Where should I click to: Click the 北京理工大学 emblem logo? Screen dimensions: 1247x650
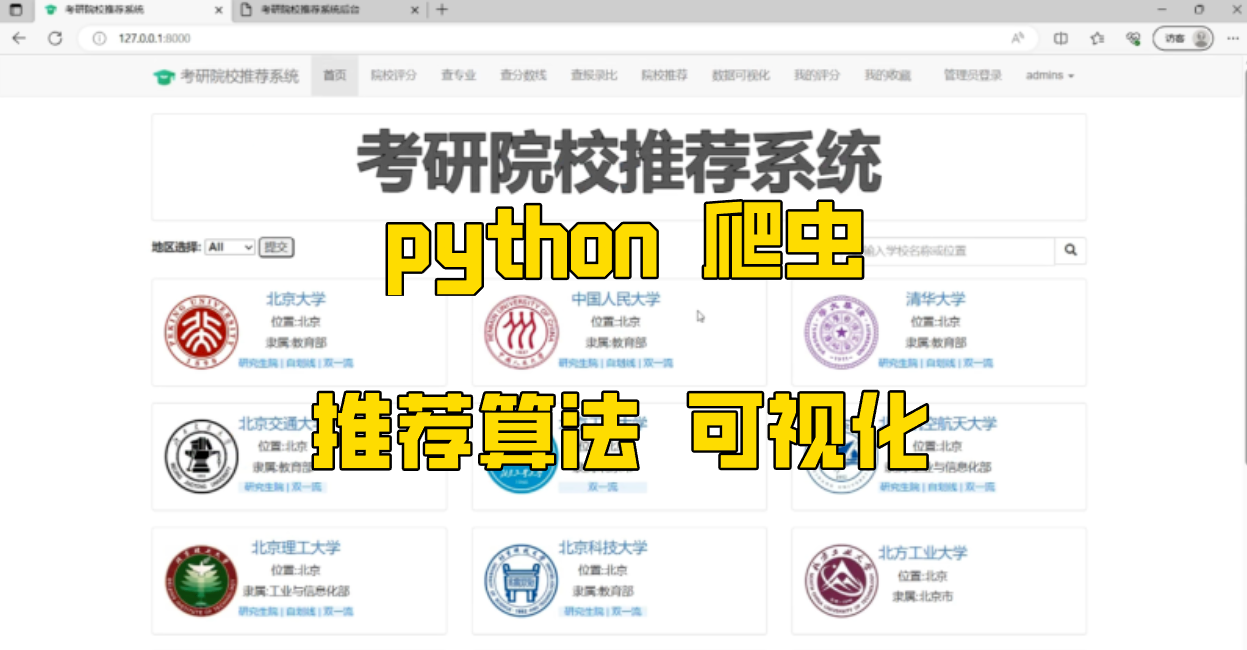(x=202, y=581)
